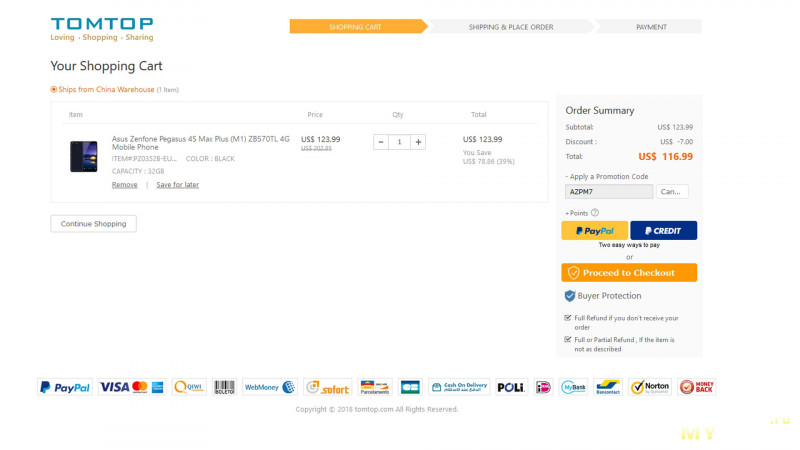Click the Boleto barcode icon

pos(224,387)
